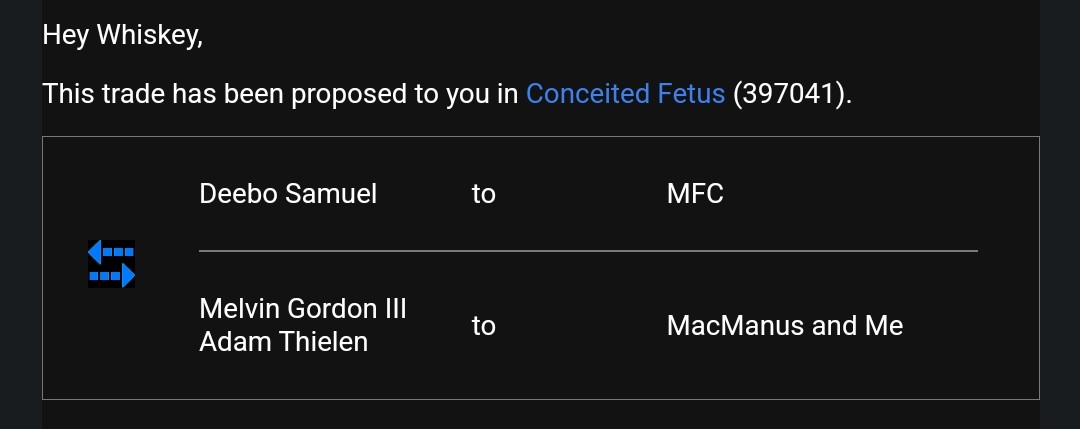Click the right-pointing arrow of swap icon
This screenshot has height=429, width=1080.
[x=112, y=276]
